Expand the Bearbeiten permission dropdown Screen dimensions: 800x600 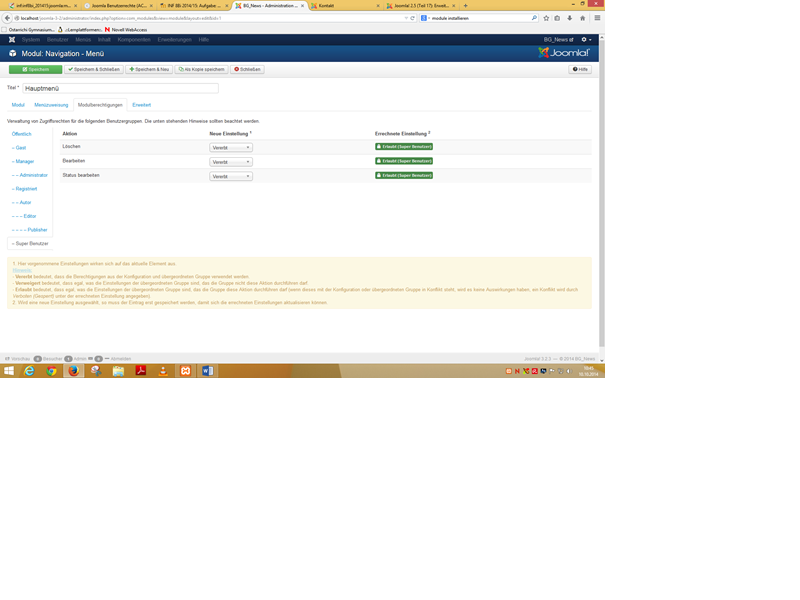[231, 162]
